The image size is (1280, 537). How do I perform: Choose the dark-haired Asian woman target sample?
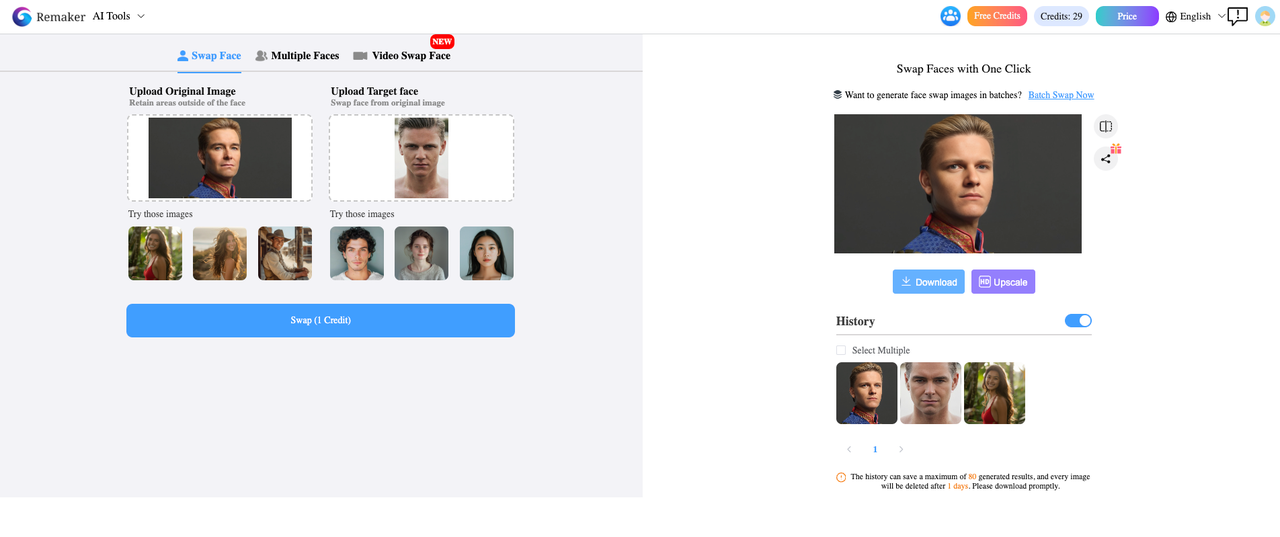tap(487, 253)
